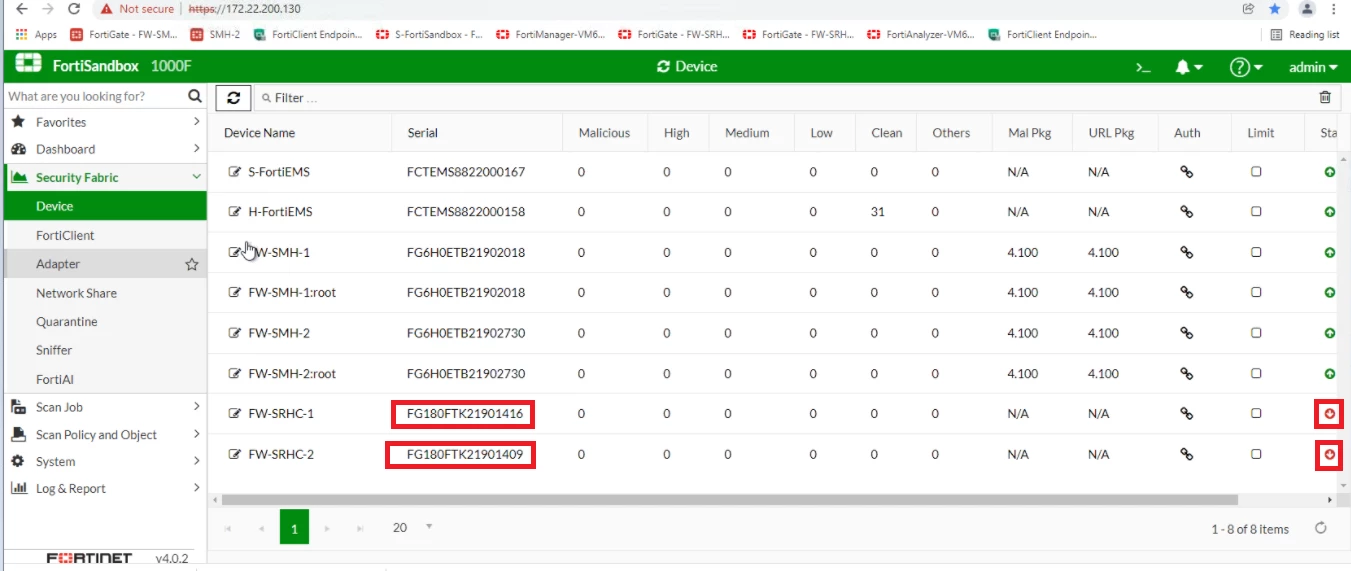This screenshot has width=1351, height=571.
Task: Click the edit icon for FW-SRHC-2
Action: pos(235,455)
